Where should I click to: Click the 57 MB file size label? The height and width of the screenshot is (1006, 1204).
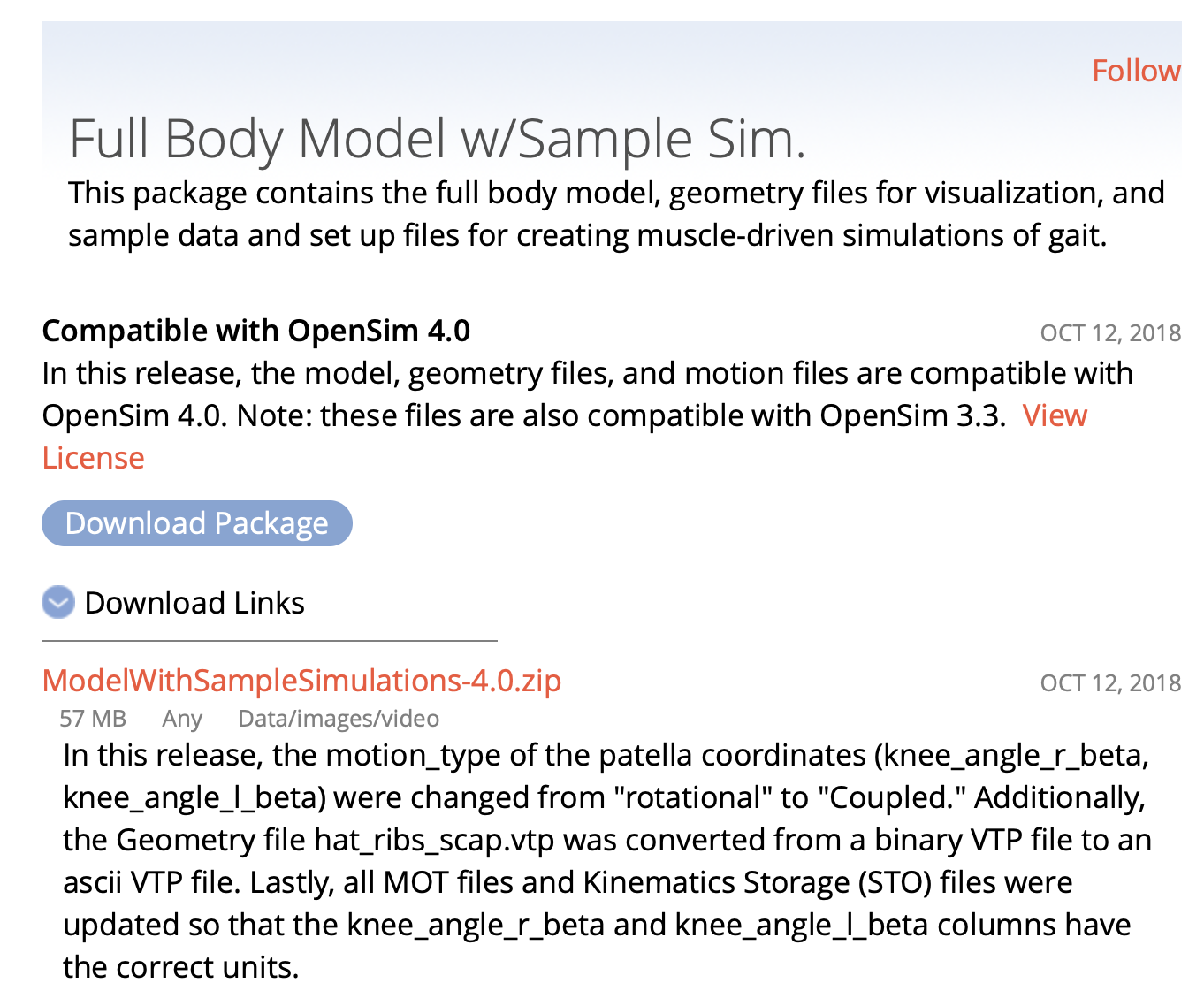(92, 719)
